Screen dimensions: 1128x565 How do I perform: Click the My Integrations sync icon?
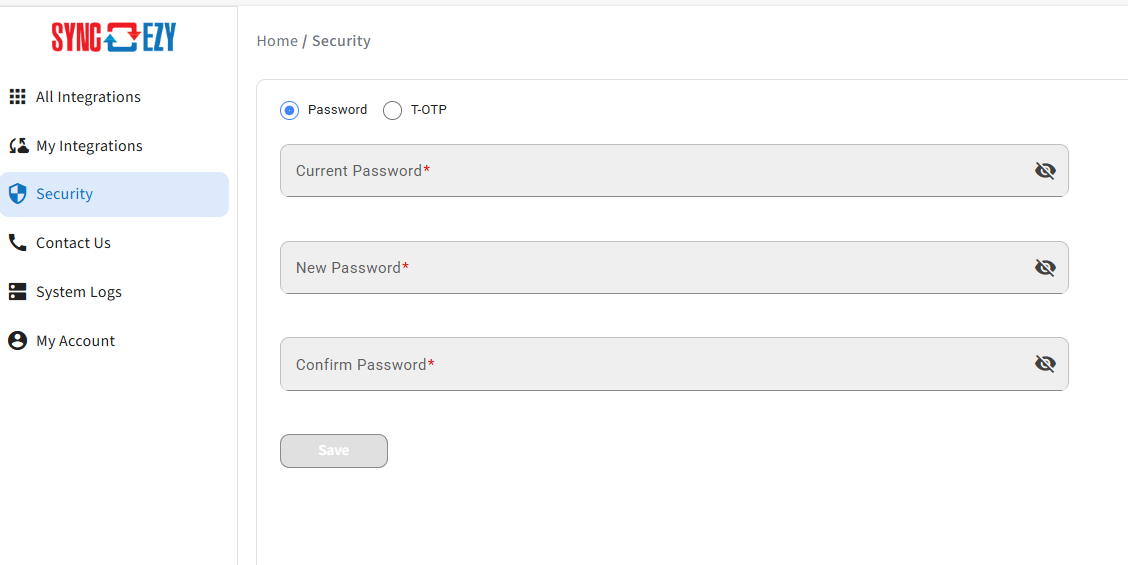point(17,145)
